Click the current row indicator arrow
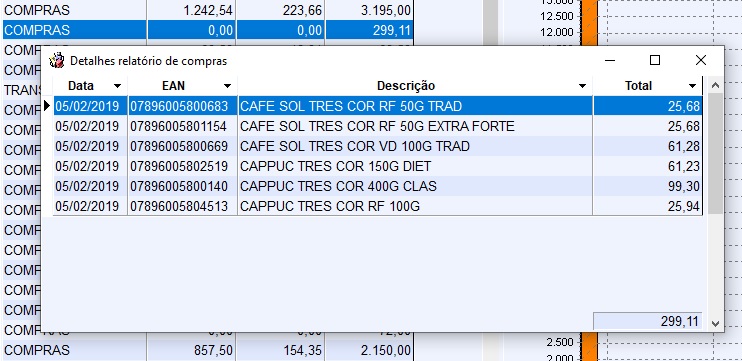 pos(47,106)
